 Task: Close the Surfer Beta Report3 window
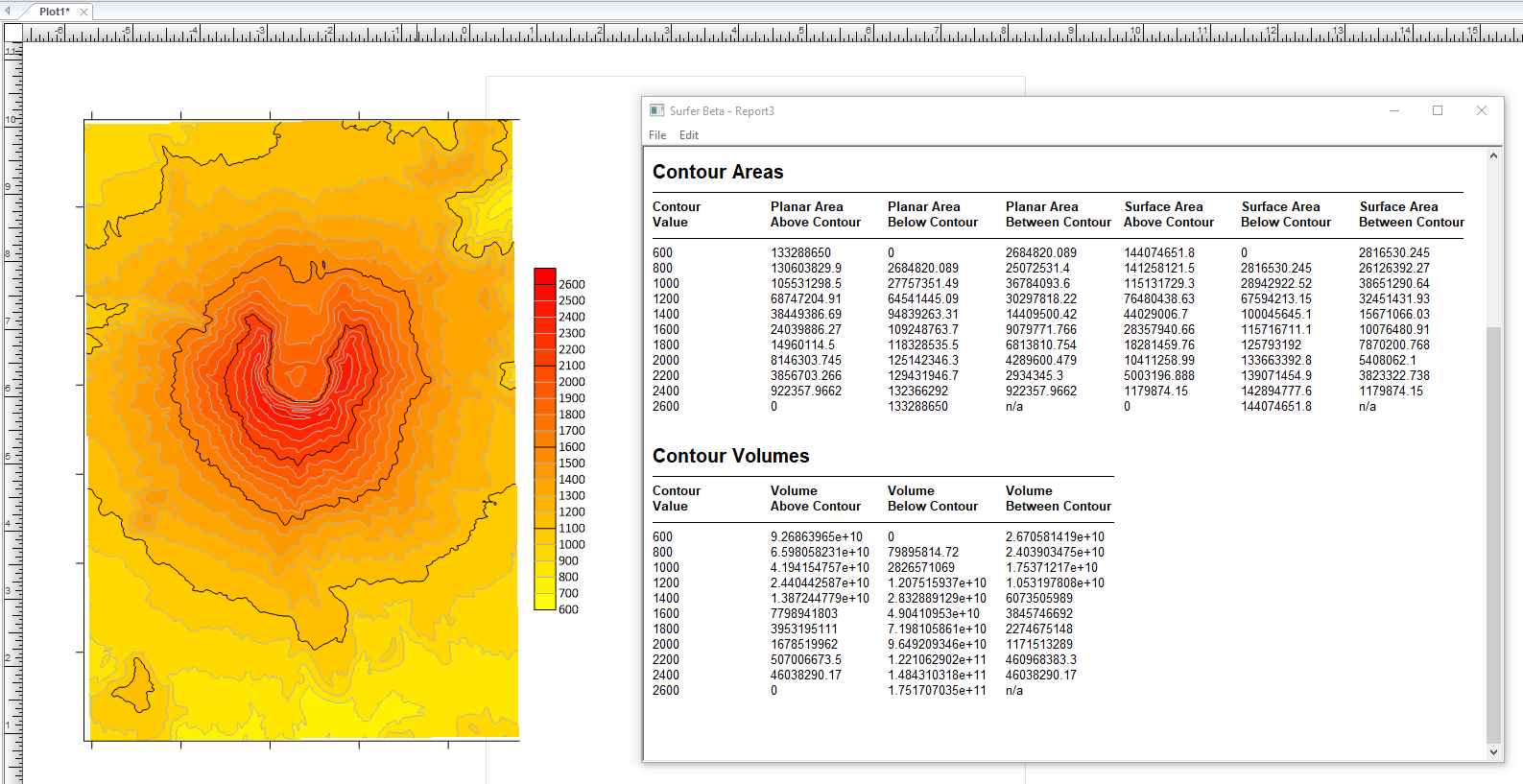1481,110
